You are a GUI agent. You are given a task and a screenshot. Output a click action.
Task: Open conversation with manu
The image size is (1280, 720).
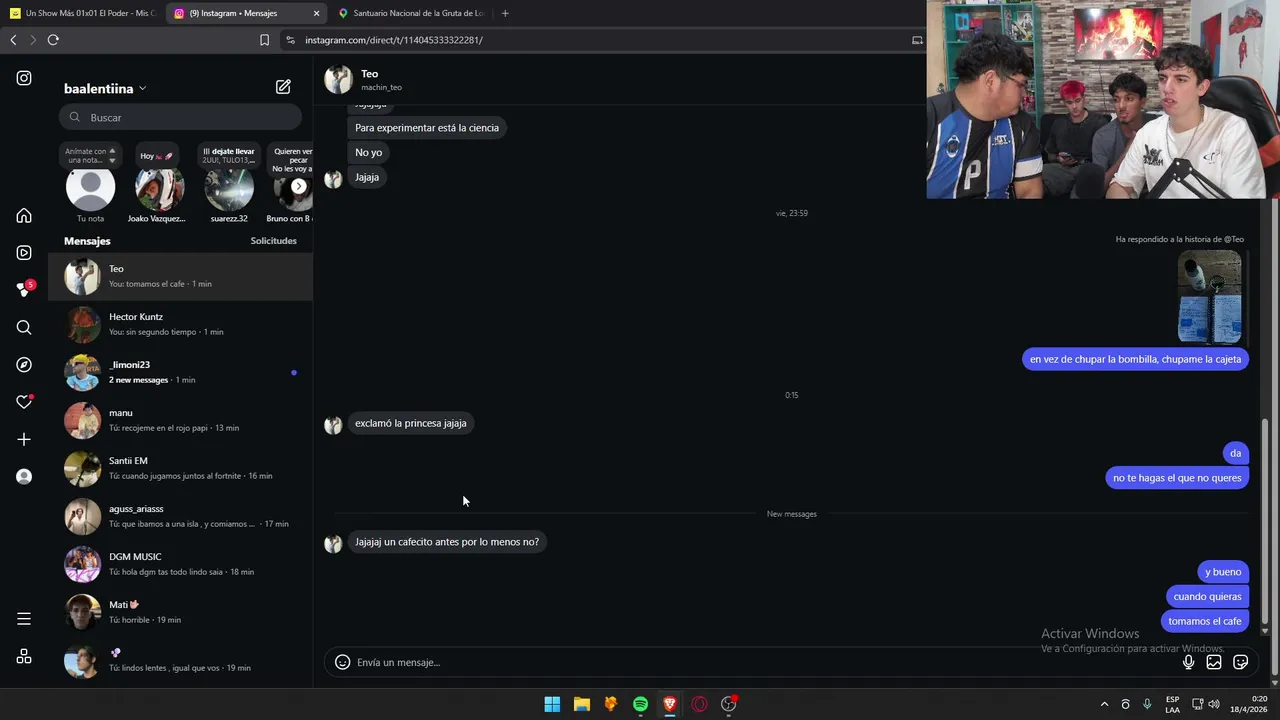(x=180, y=420)
